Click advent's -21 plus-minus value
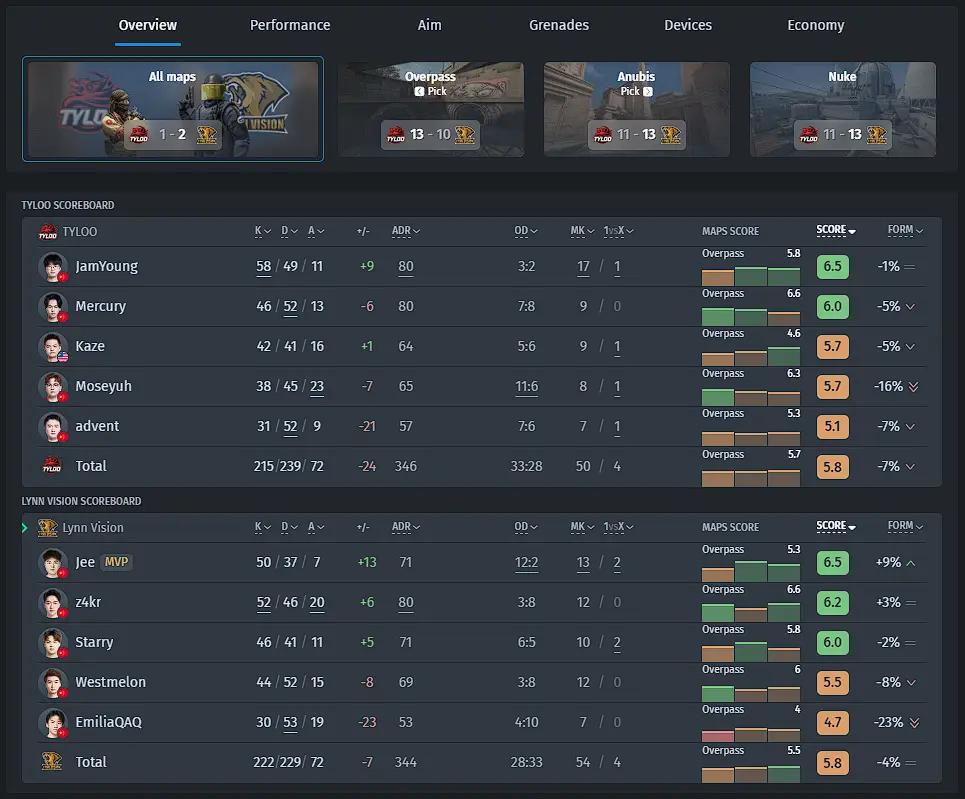The height and width of the screenshot is (799, 965). click(367, 427)
